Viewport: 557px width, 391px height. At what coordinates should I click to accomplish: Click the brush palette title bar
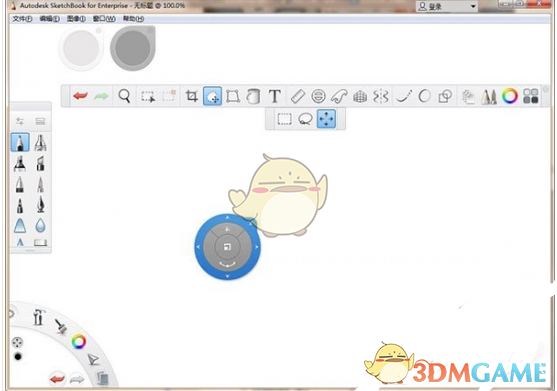pyautogui.click(x=31, y=106)
